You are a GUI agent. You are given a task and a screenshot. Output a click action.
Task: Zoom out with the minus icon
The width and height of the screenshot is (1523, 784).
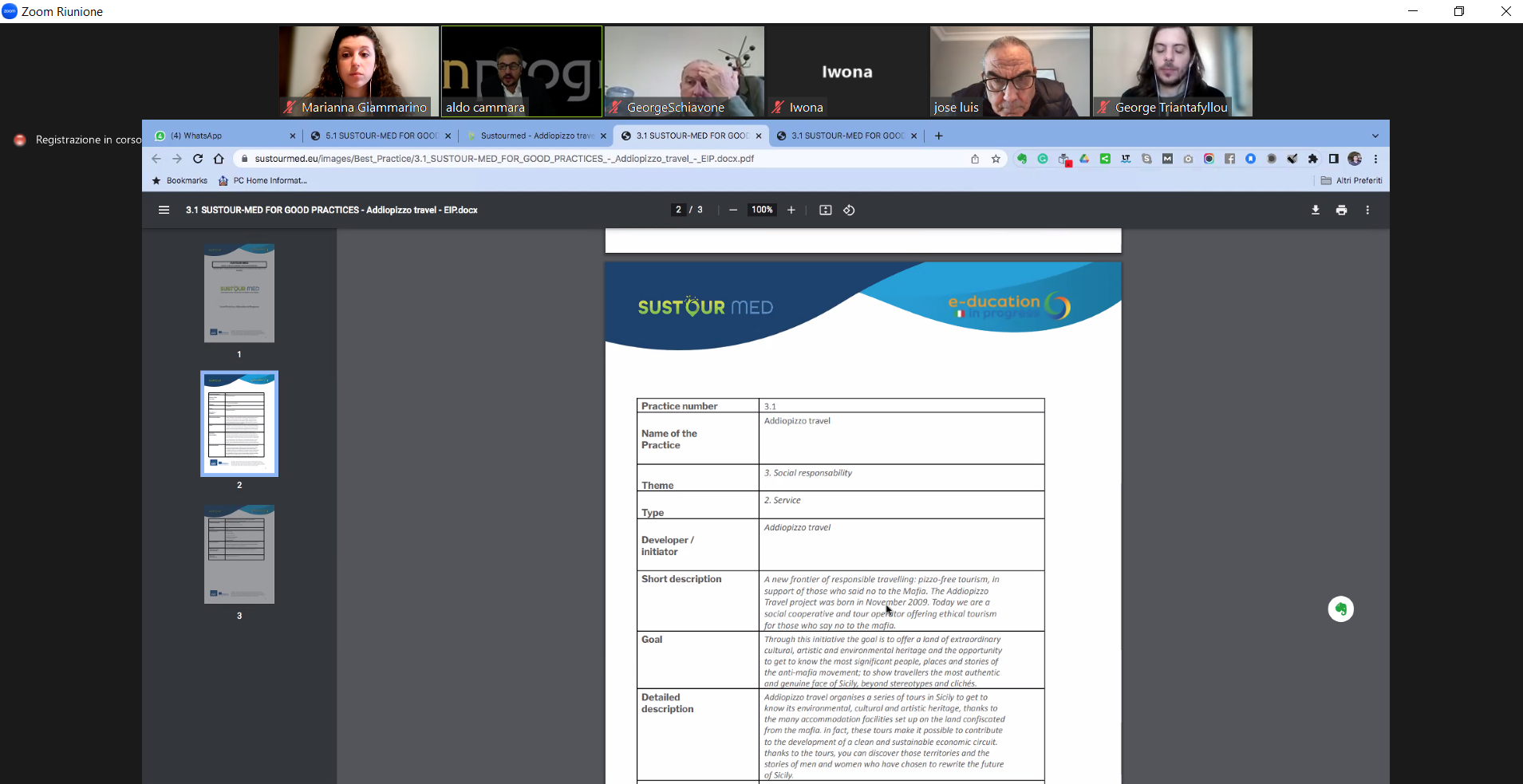point(733,210)
